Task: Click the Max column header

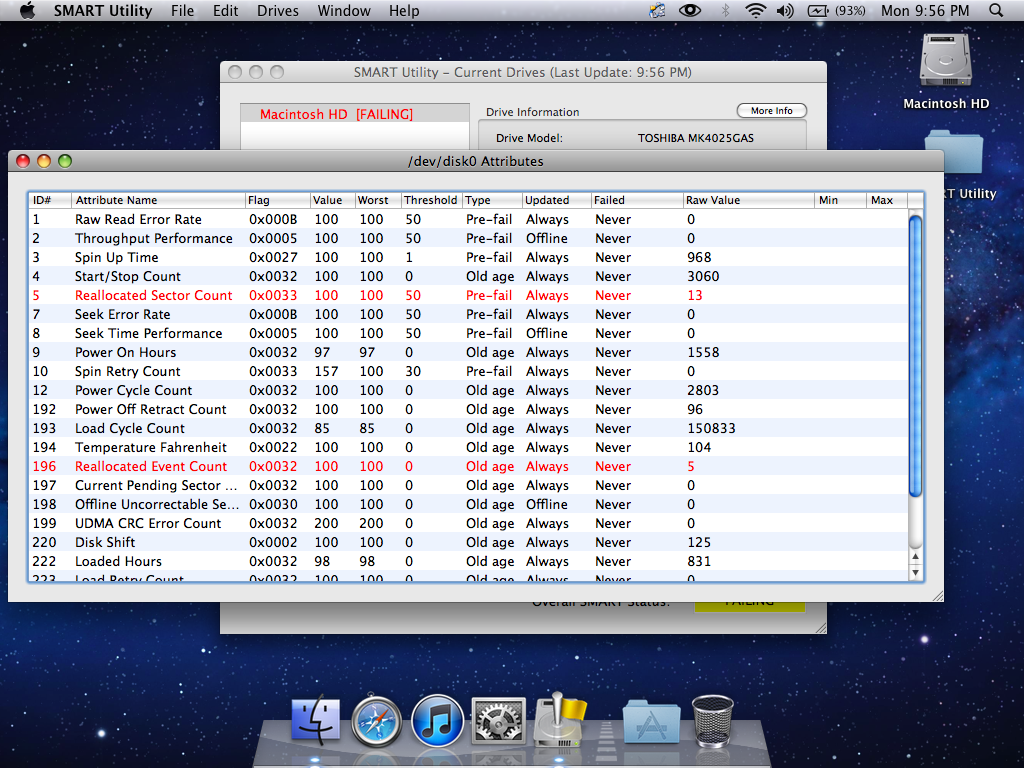Action: click(887, 200)
